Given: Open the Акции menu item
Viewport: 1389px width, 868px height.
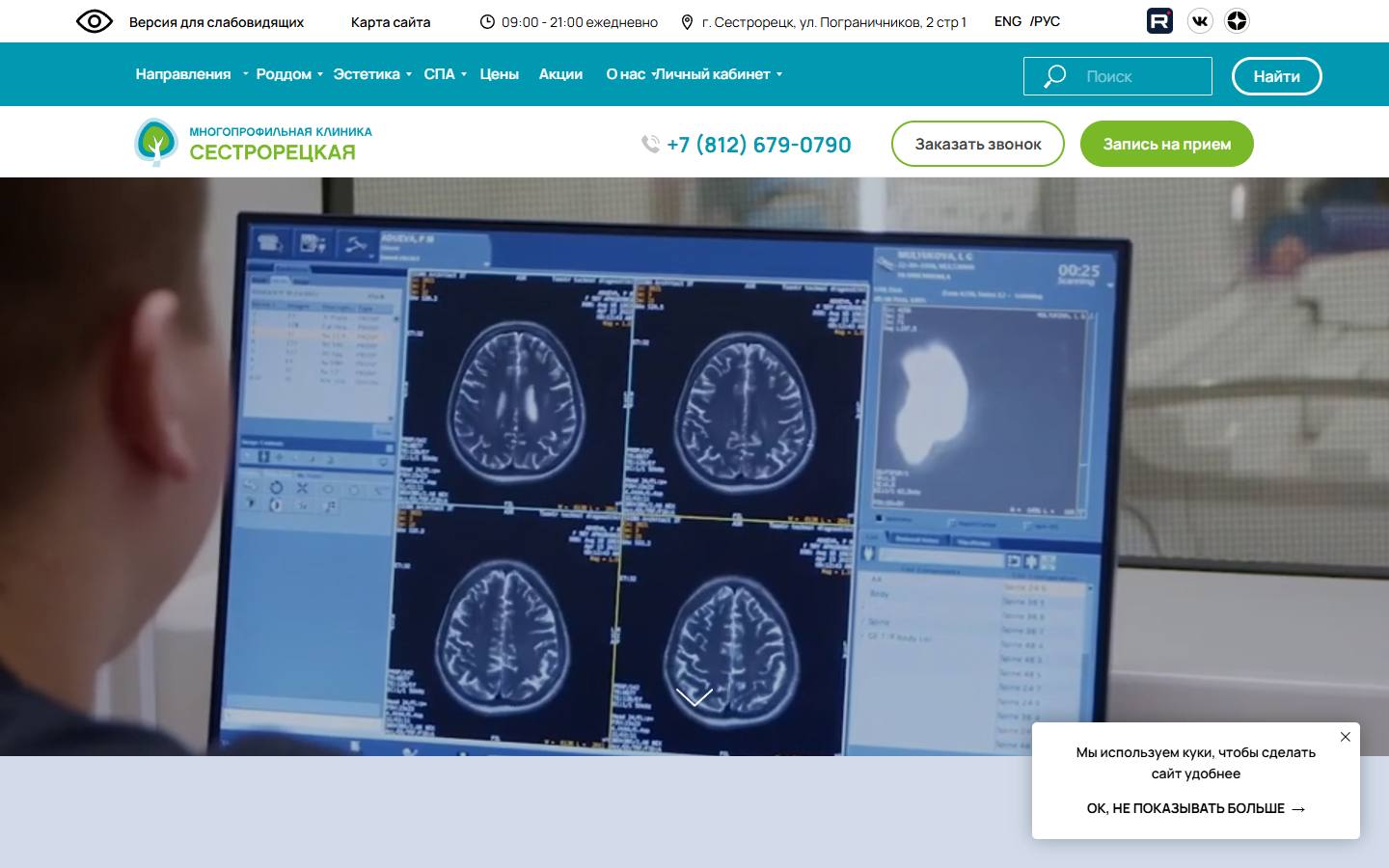Looking at the screenshot, I should pos(560,74).
